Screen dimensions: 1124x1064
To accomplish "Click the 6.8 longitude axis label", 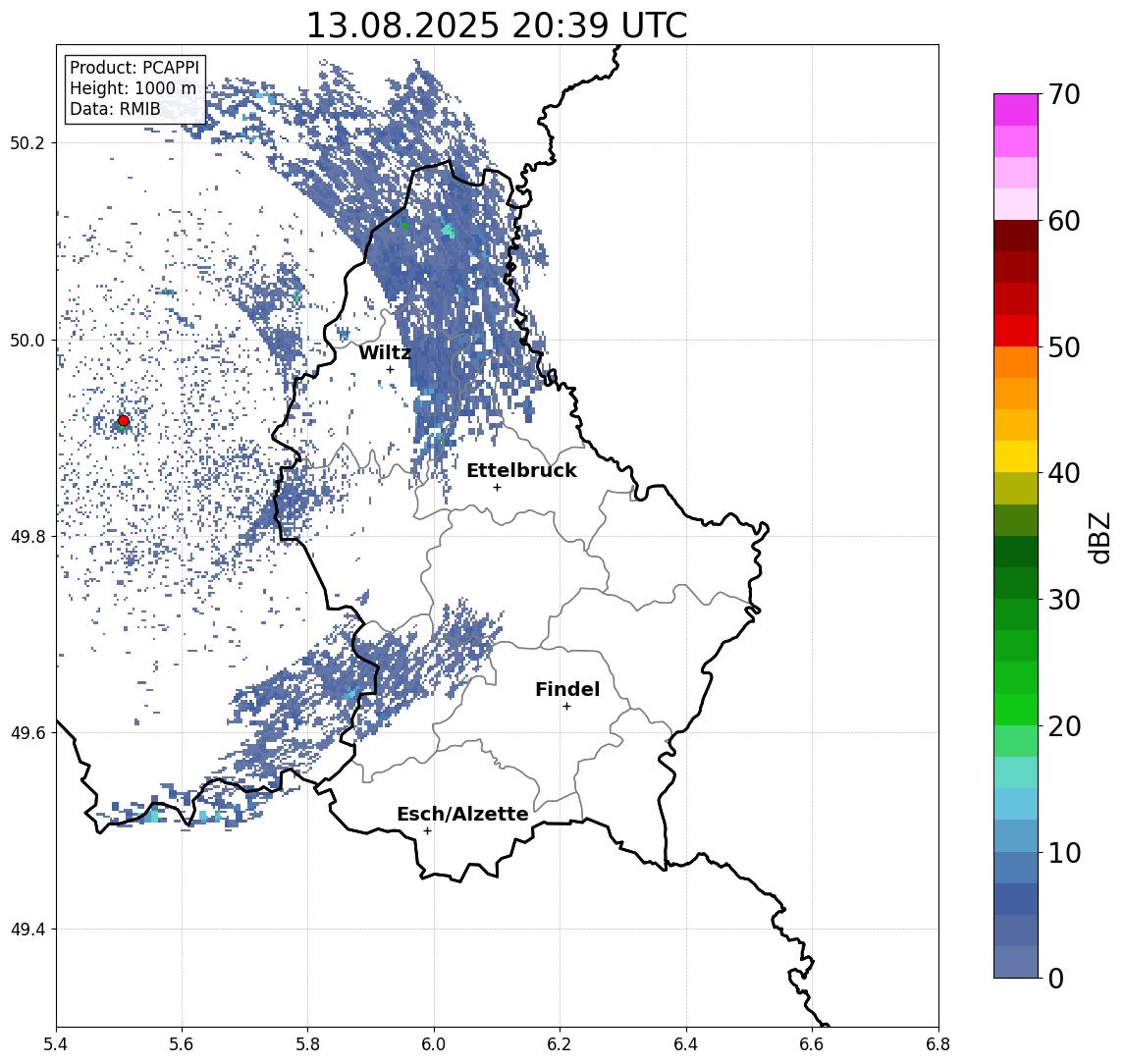I will (x=938, y=1044).
